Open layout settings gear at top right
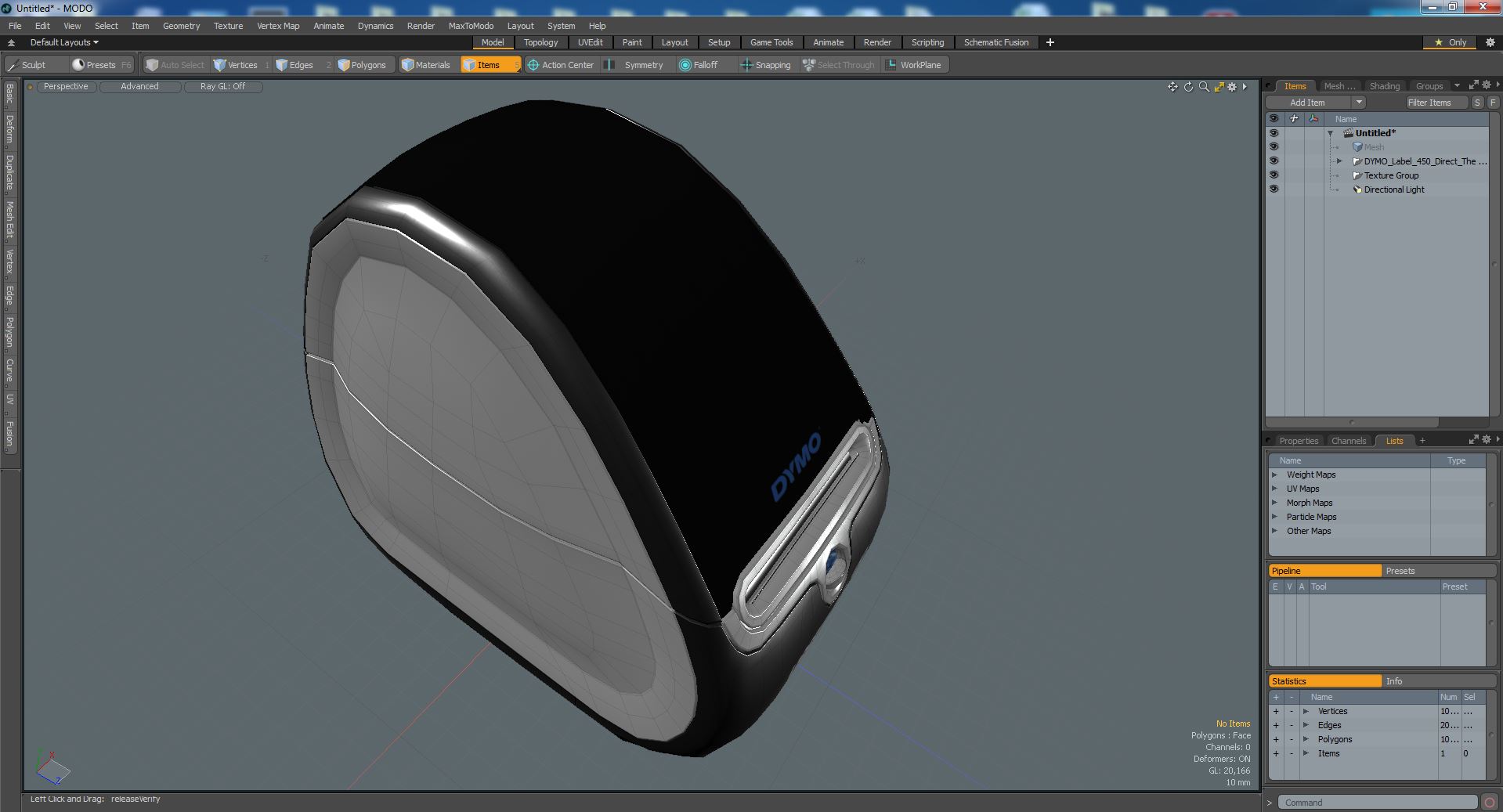The width and height of the screenshot is (1503, 812). [x=1490, y=42]
